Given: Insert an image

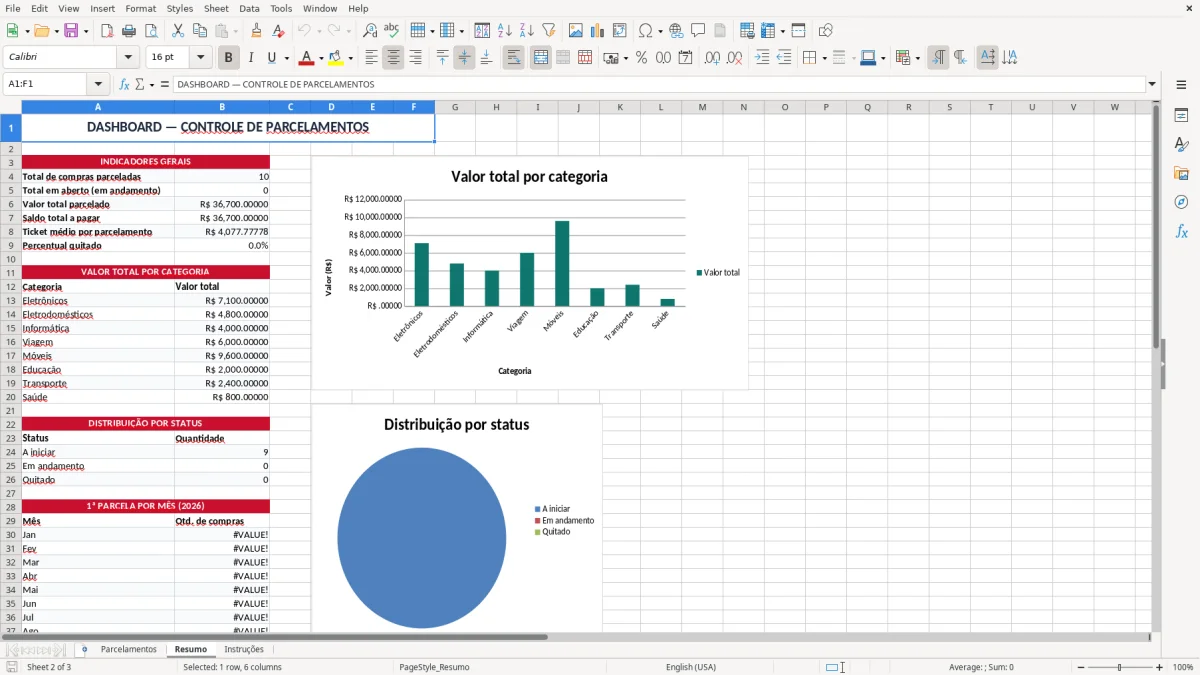Looking at the screenshot, I should 576,31.
